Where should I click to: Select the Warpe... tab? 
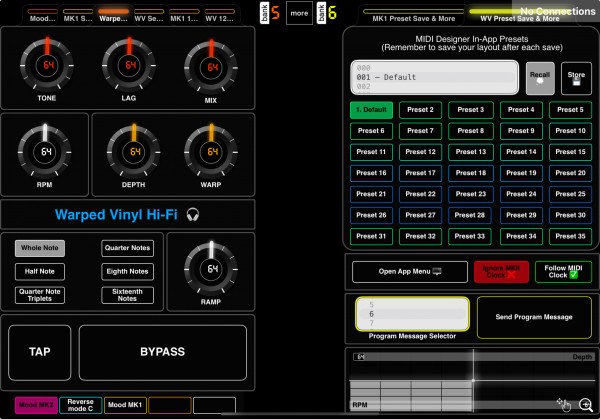click(113, 15)
